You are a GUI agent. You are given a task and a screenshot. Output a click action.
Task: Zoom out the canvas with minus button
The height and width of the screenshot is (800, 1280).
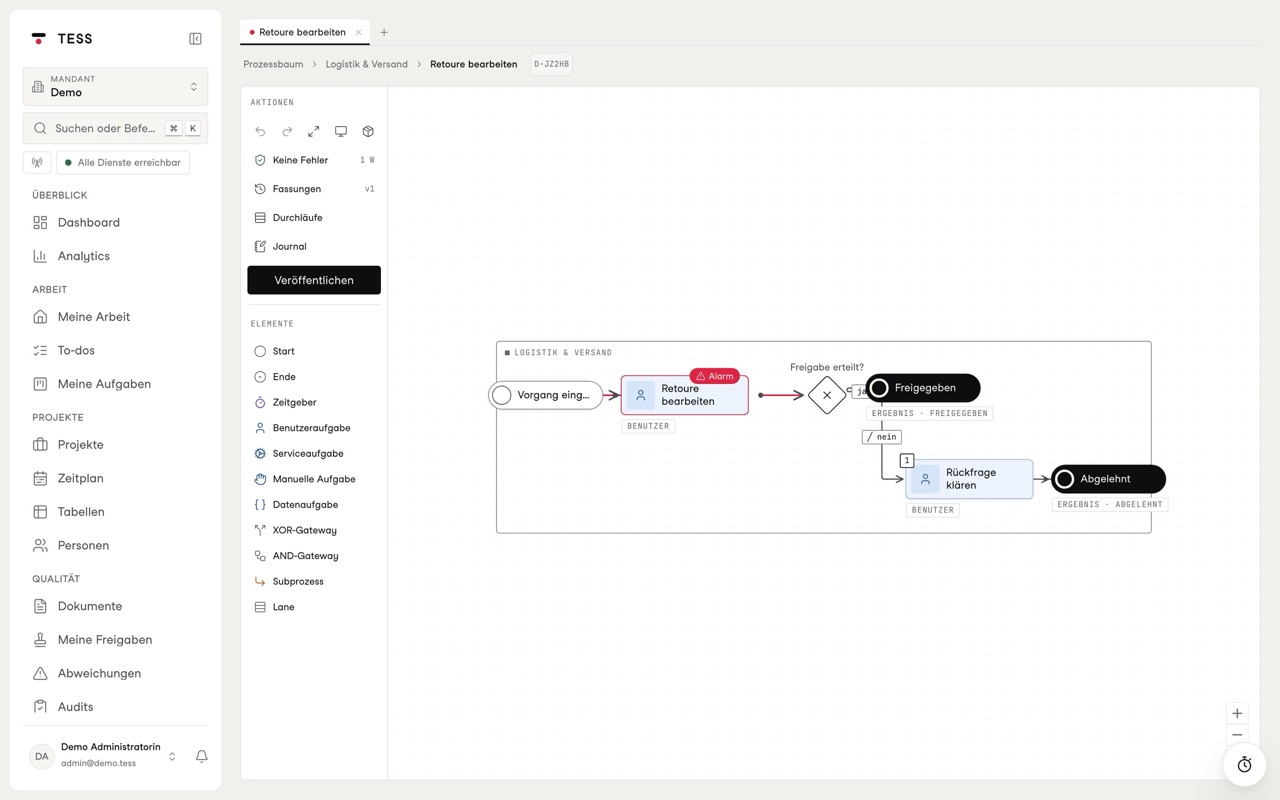point(1237,735)
